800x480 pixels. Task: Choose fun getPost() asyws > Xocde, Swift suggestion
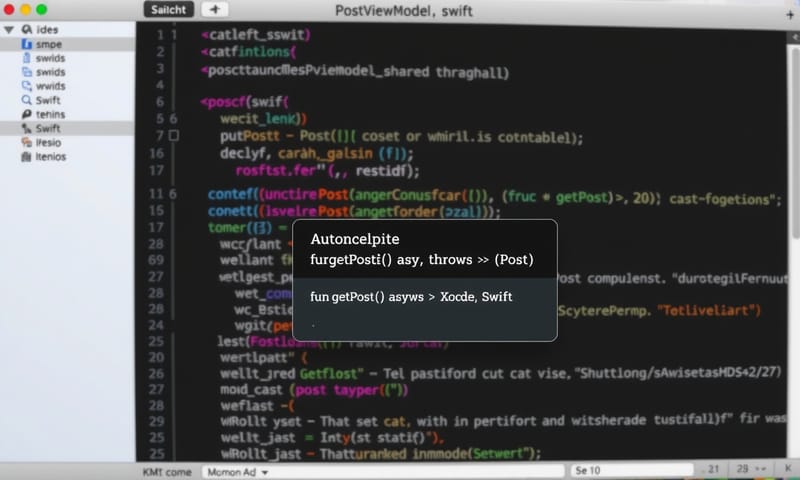point(411,297)
